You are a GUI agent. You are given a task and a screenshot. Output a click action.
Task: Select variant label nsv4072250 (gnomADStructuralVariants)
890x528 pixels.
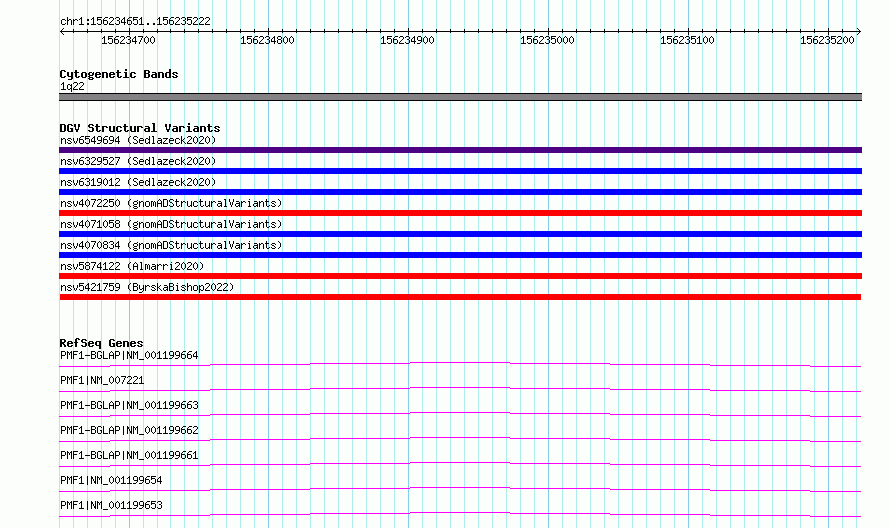pos(171,203)
